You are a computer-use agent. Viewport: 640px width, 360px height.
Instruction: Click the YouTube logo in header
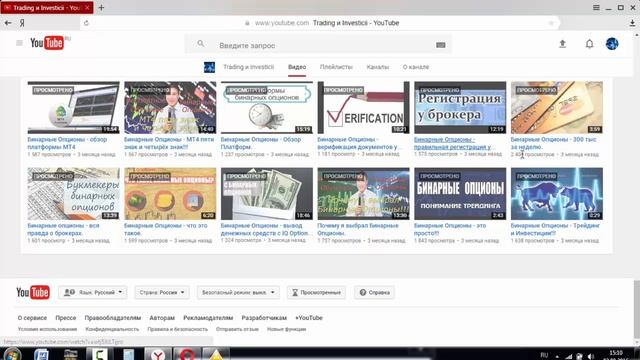pos(47,43)
